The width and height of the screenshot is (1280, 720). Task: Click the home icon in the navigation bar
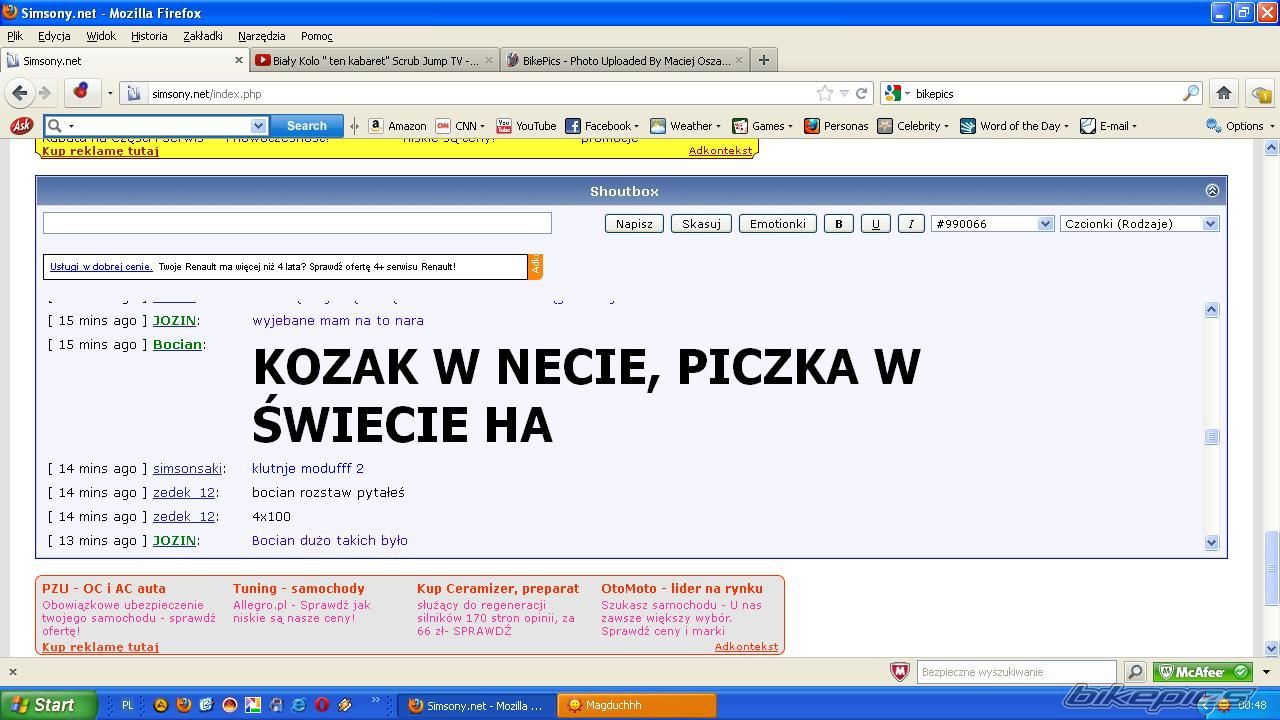pos(1223,93)
